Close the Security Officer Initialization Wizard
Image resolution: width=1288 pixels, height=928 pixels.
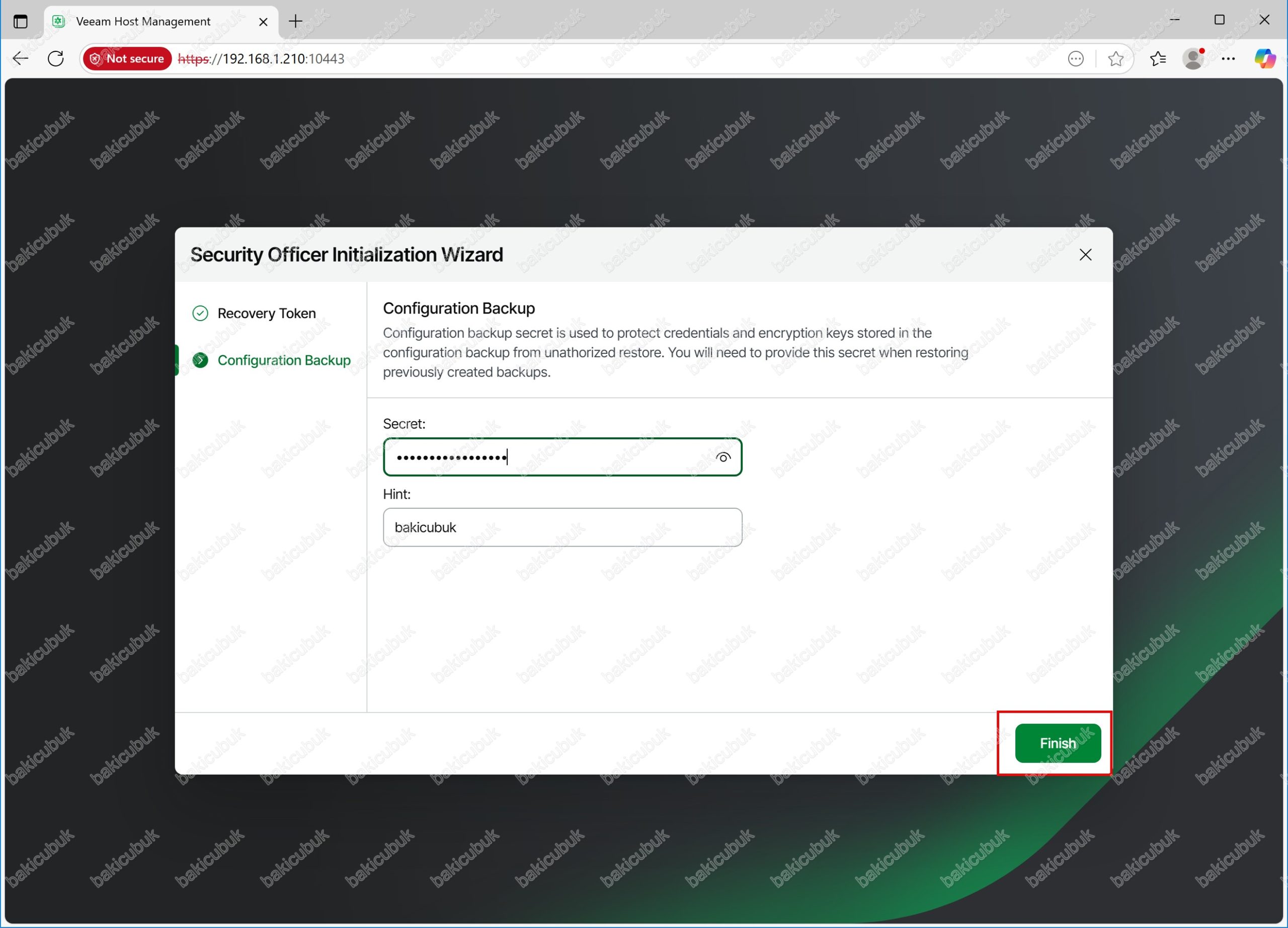click(1085, 255)
